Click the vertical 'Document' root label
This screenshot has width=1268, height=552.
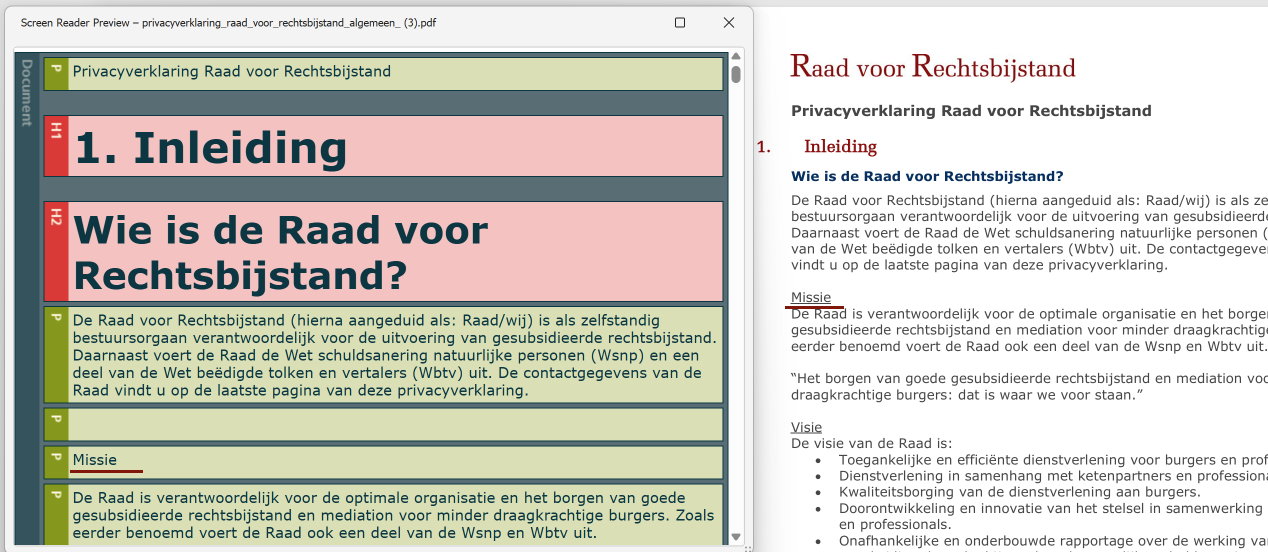[x=27, y=92]
